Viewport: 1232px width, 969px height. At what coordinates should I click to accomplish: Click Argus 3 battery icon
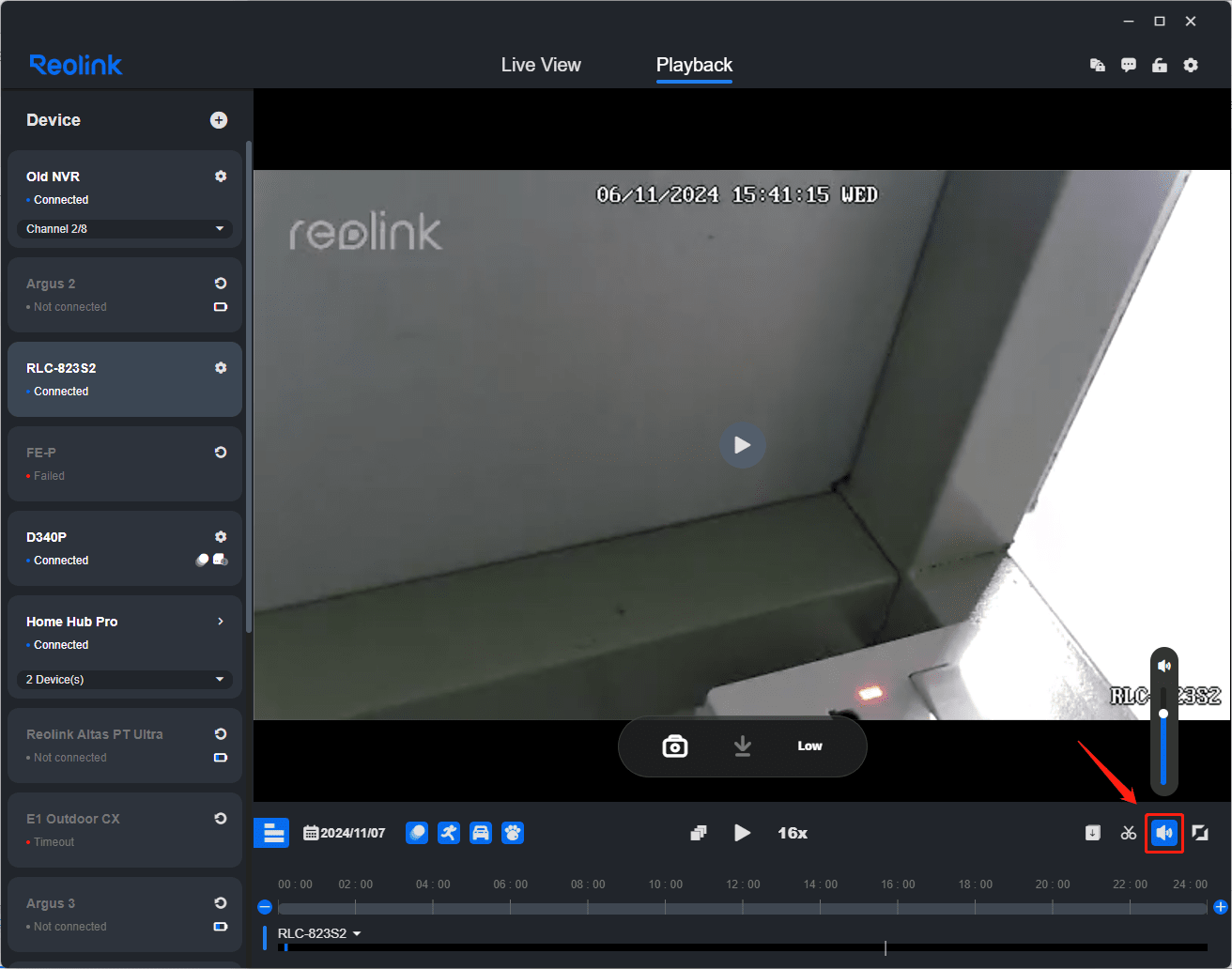click(x=221, y=927)
